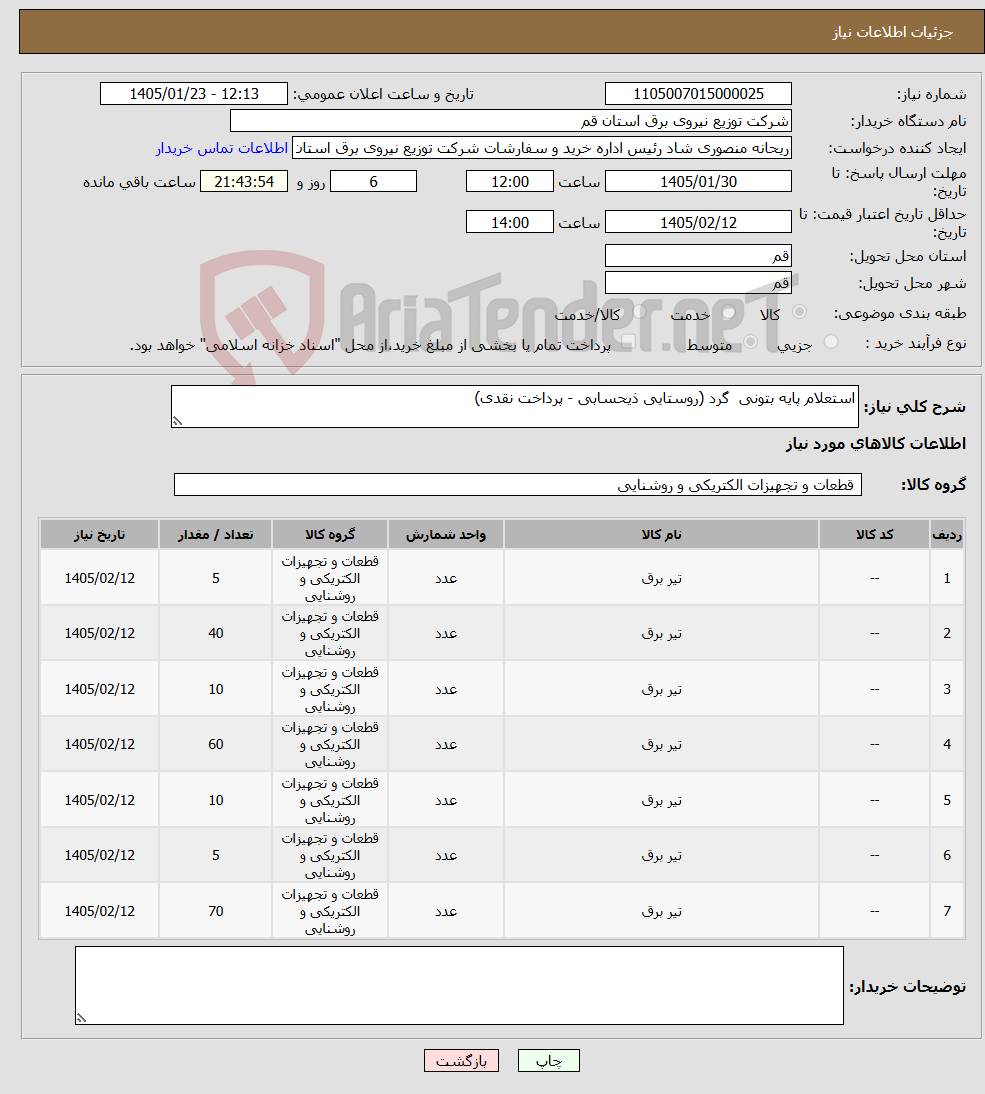Click the need date in row 1
This screenshot has height=1094, width=985.
100,578
